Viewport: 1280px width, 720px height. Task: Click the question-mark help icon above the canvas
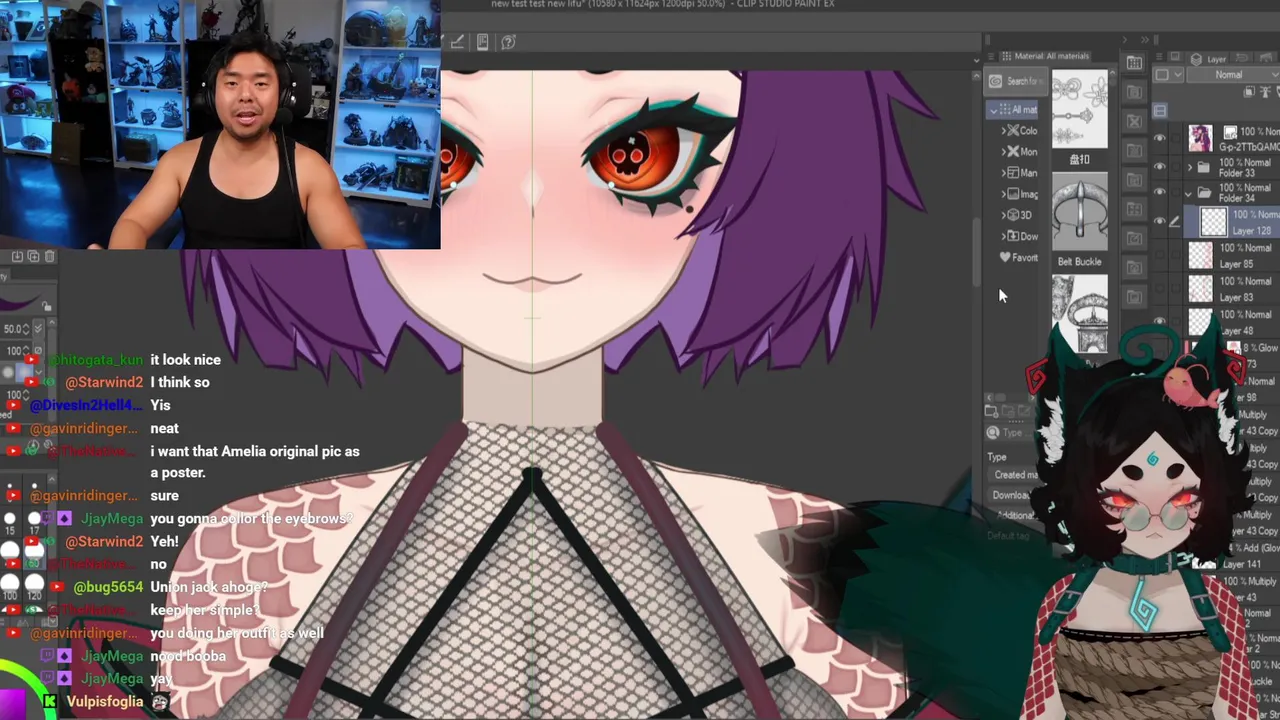point(508,41)
